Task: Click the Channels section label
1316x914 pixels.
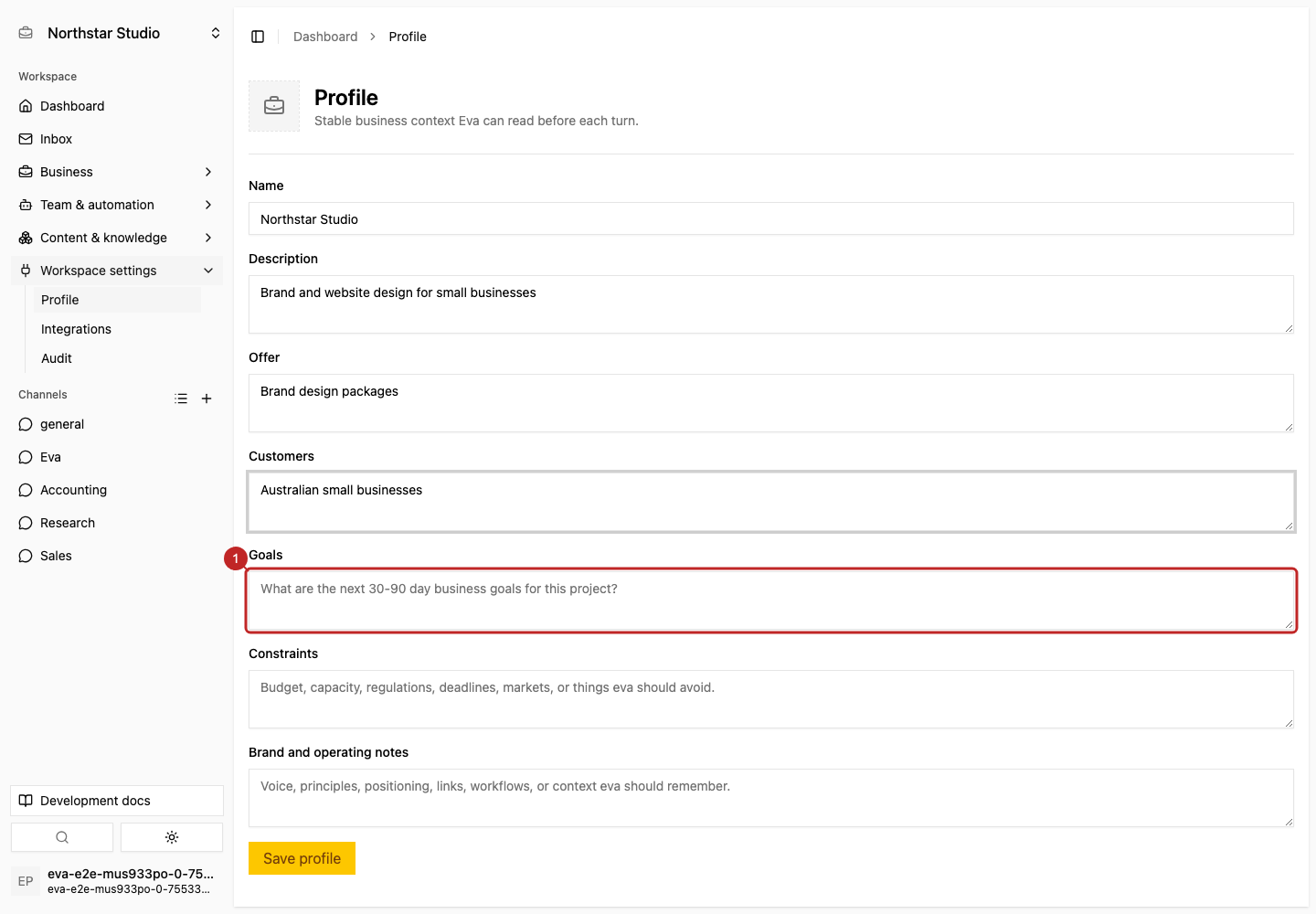Action: click(x=43, y=395)
